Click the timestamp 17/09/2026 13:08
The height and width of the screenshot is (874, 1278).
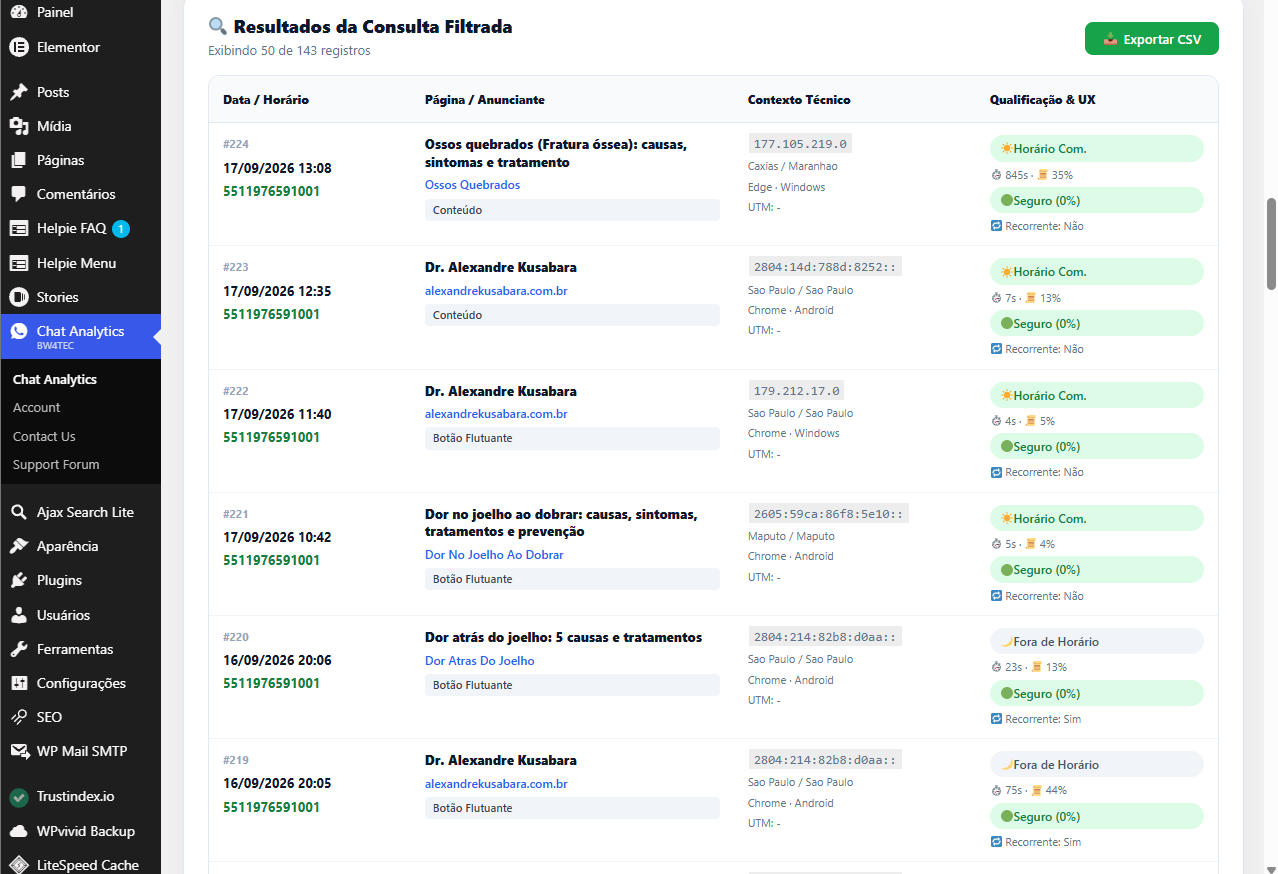click(277, 168)
